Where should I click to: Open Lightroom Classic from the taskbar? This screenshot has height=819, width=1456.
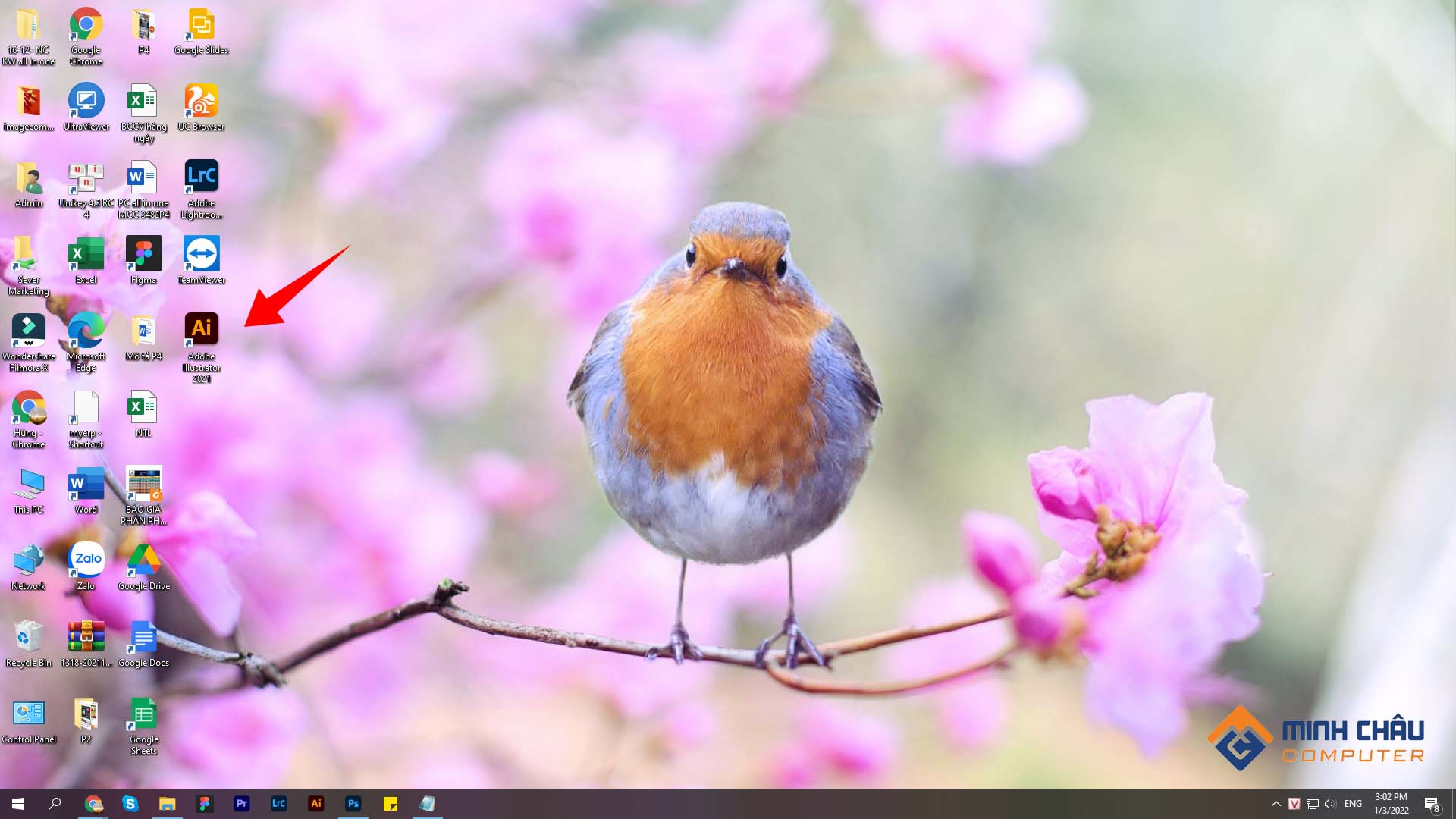(279, 804)
